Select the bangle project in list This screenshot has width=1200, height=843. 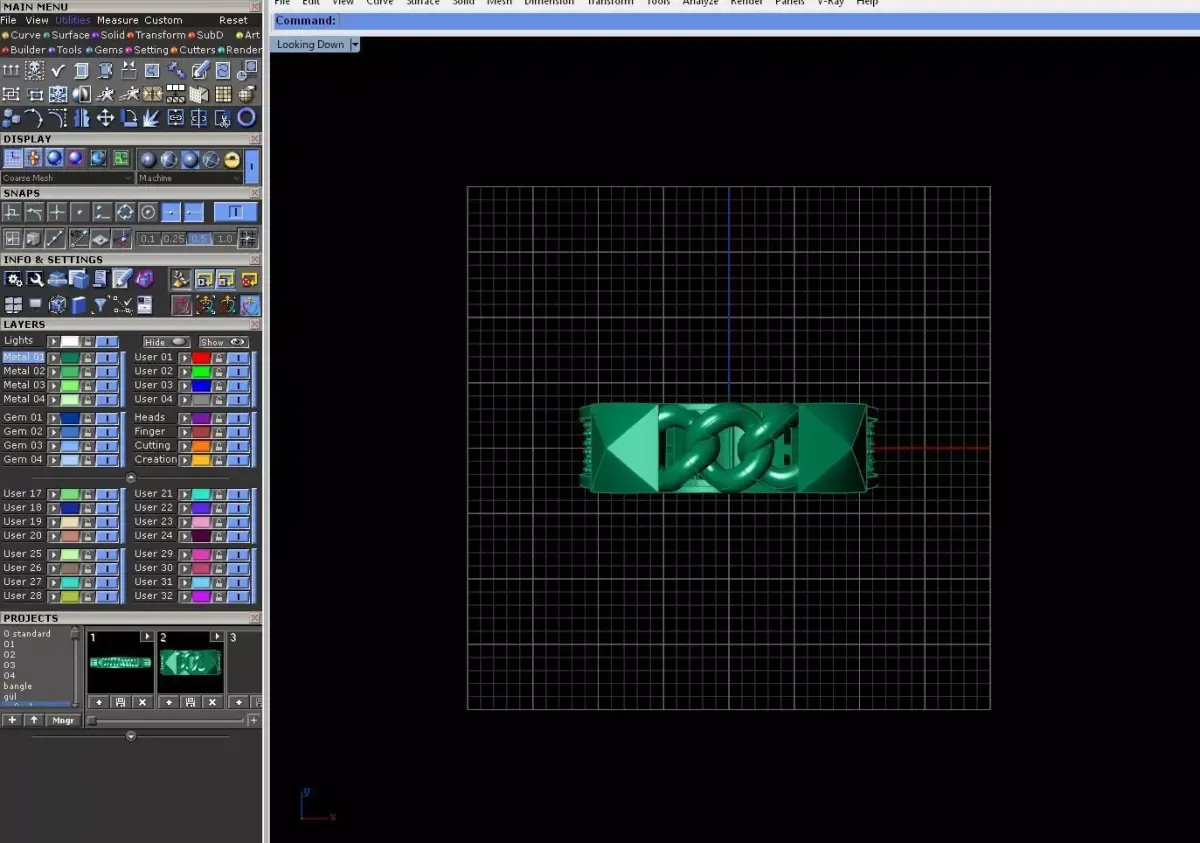click(x=18, y=686)
